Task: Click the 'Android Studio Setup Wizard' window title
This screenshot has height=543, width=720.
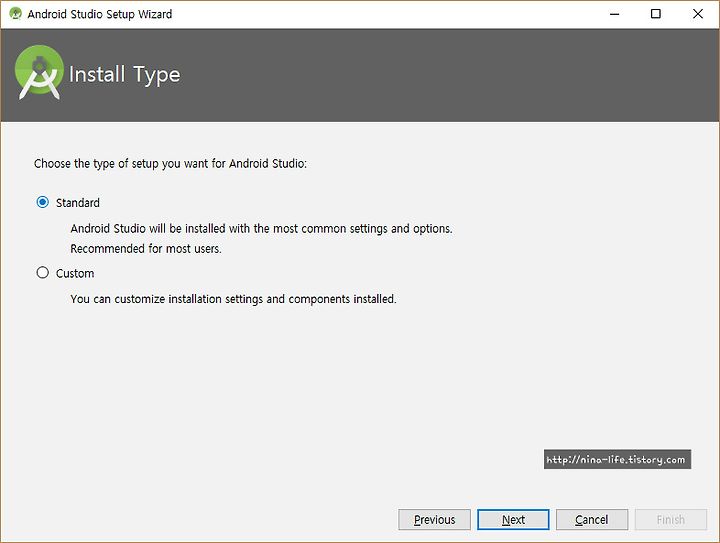Action: point(100,14)
